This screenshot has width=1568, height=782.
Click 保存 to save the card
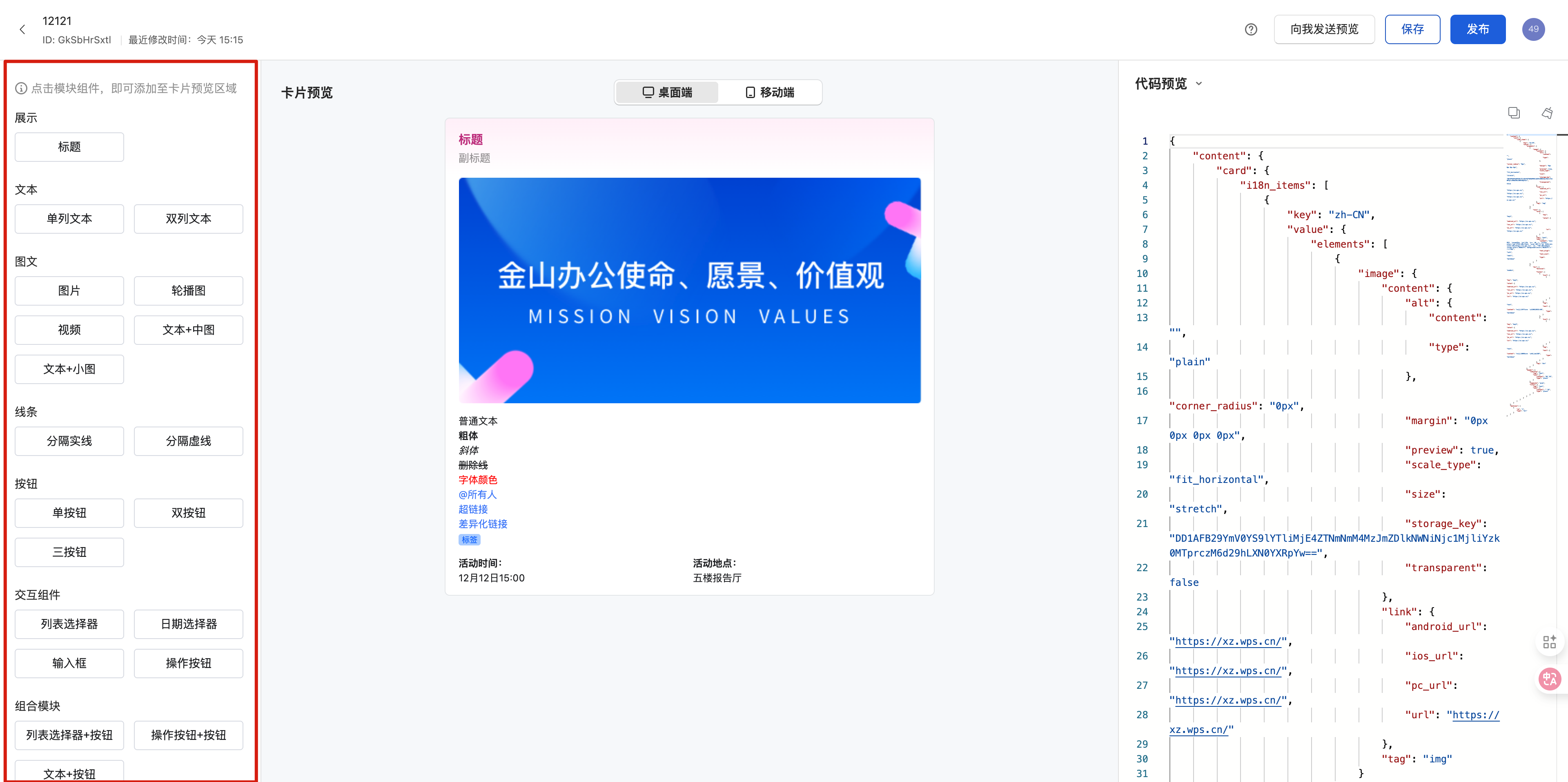pyautogui.click(x=1413, y=29)
